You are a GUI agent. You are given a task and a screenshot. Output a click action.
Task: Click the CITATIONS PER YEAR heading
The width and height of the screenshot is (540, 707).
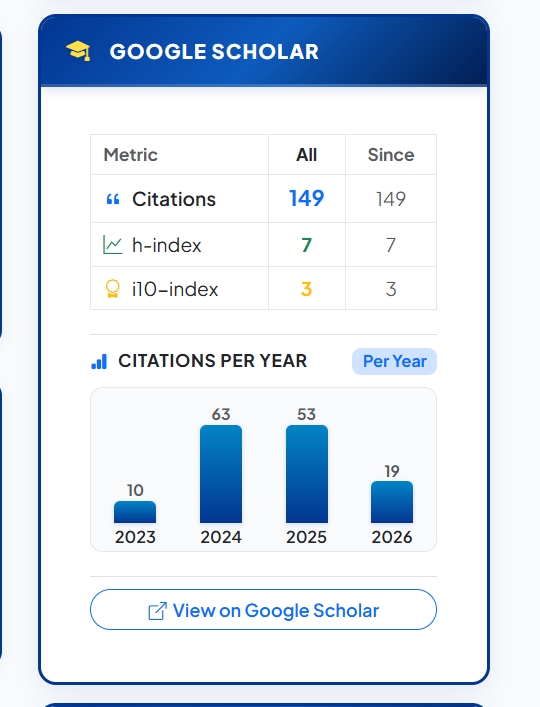(x=213, y=361)
